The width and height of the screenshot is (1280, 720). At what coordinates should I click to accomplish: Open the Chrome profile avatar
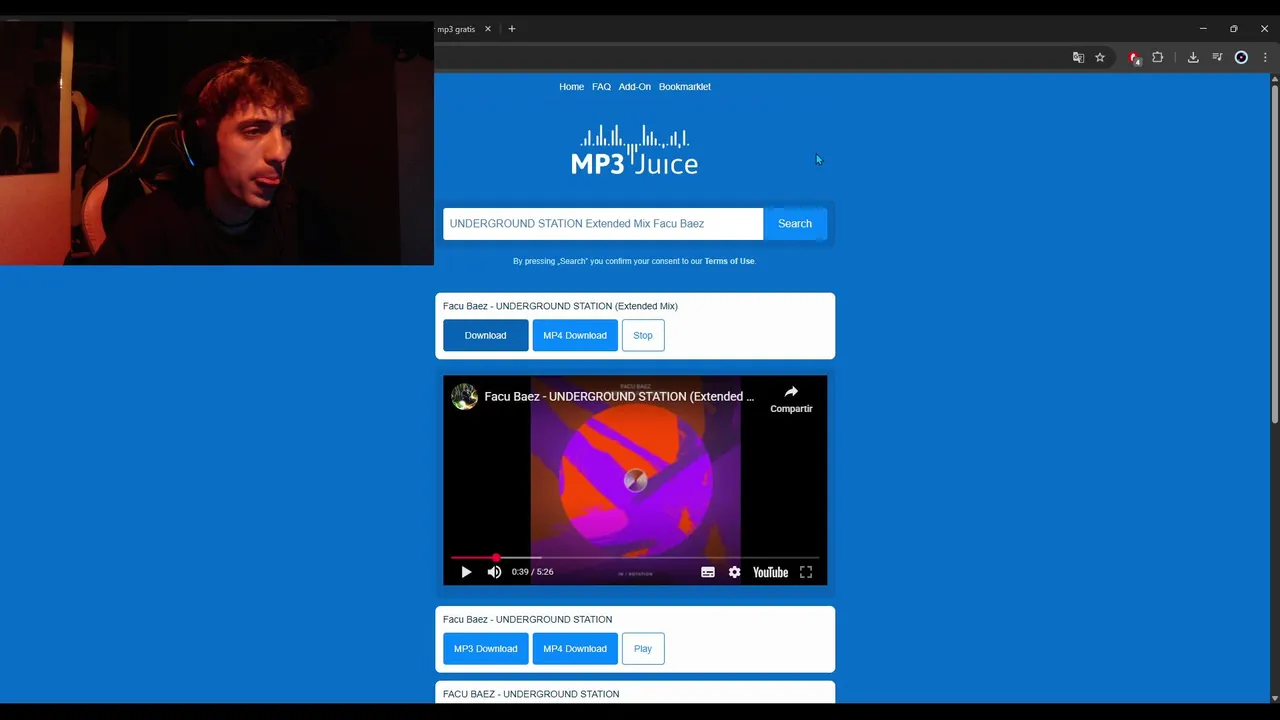[1241, 58]
